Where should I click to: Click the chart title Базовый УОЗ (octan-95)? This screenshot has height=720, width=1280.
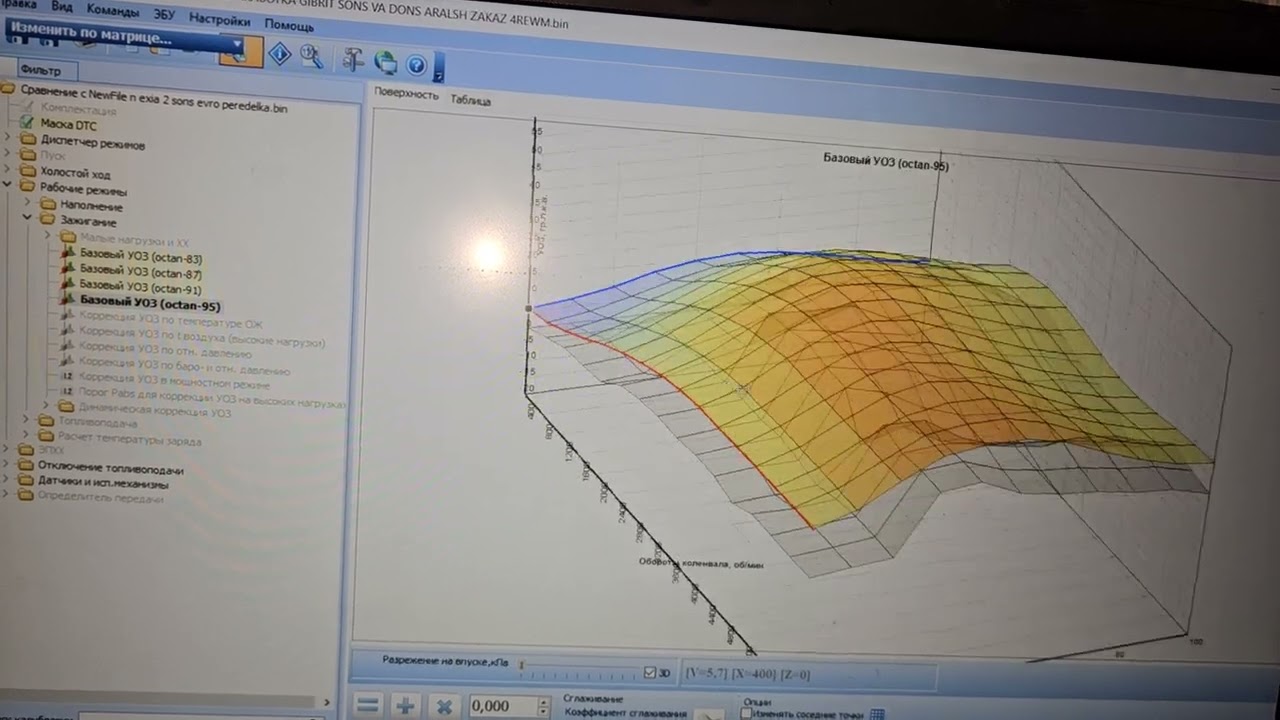(886, 161)
